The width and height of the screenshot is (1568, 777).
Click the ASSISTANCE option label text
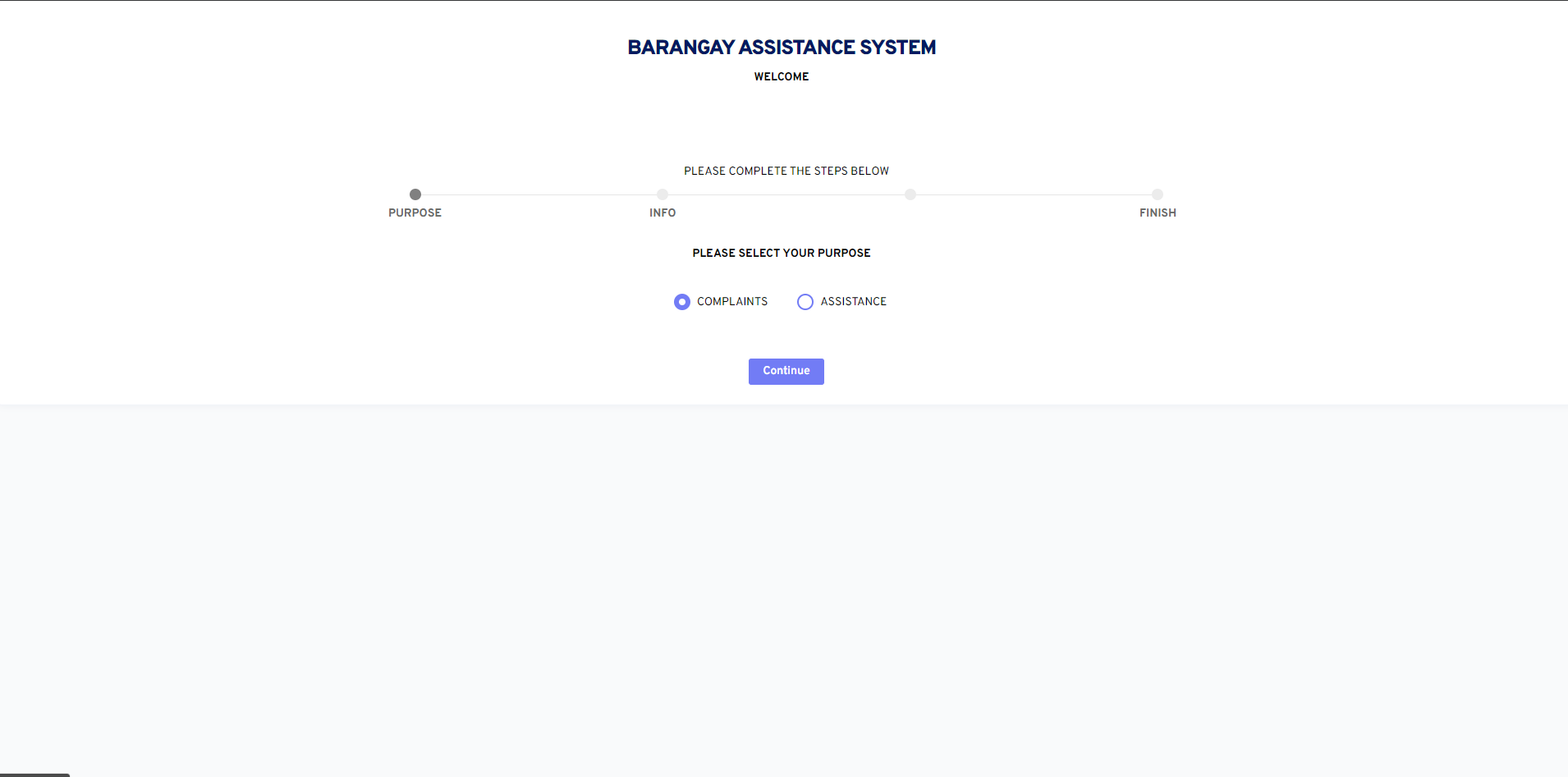pos(854,301)
